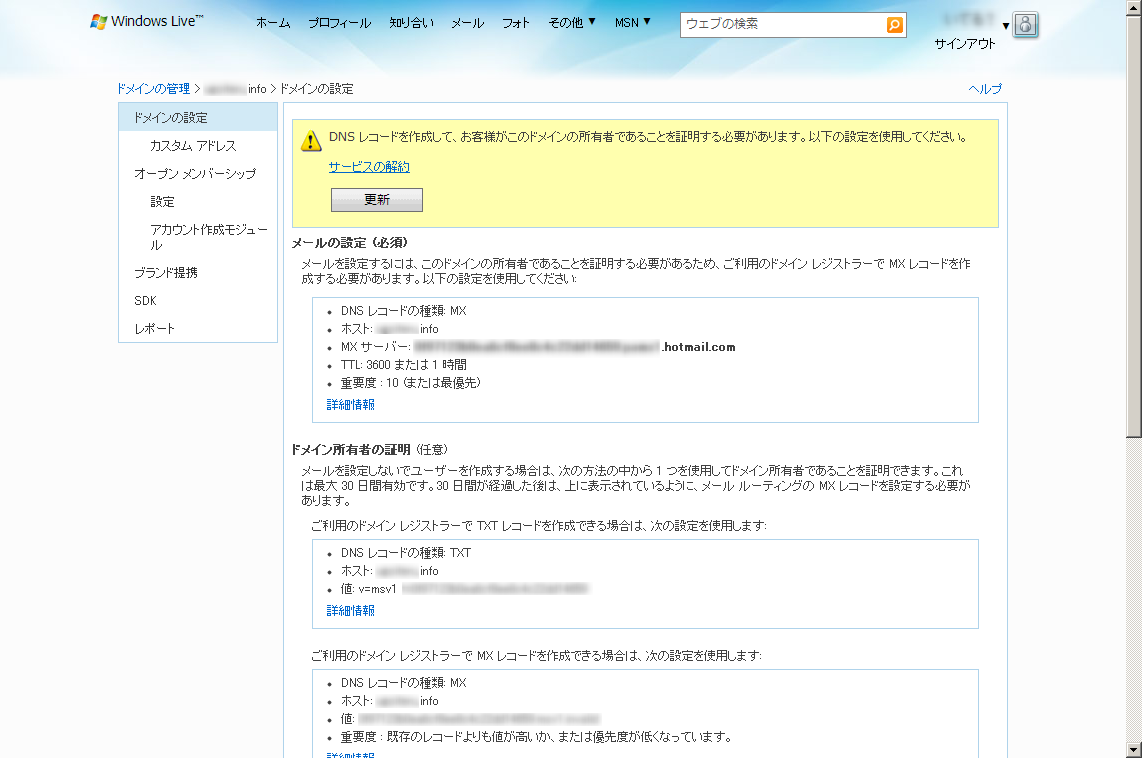Expand the MSN dropdown menu

pyautogui.click(x=632, y=23)
